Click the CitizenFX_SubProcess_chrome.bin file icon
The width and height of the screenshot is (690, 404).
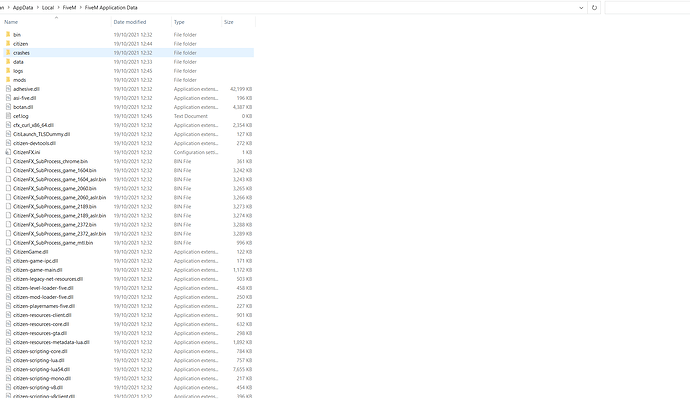tap(8, 161)
